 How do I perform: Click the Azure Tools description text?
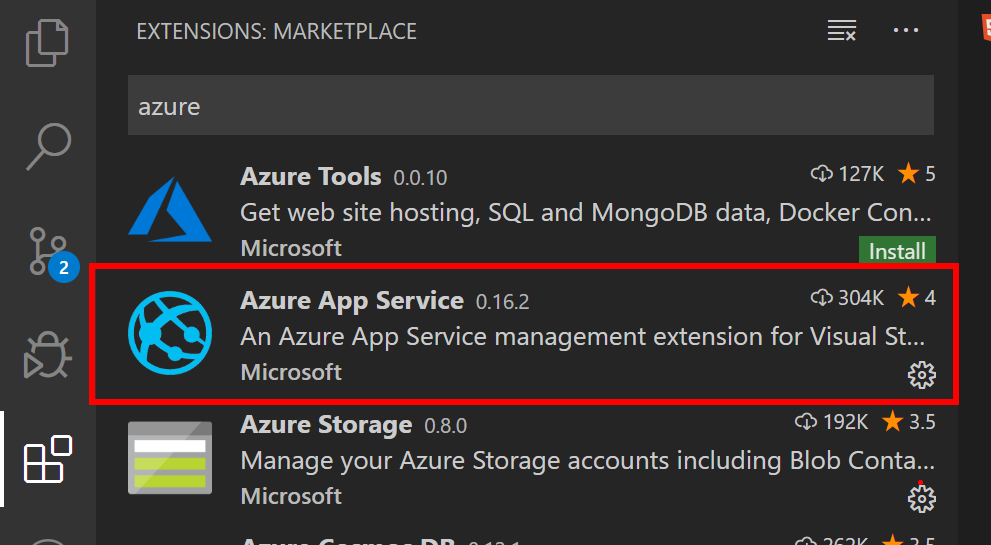(585, 213)
